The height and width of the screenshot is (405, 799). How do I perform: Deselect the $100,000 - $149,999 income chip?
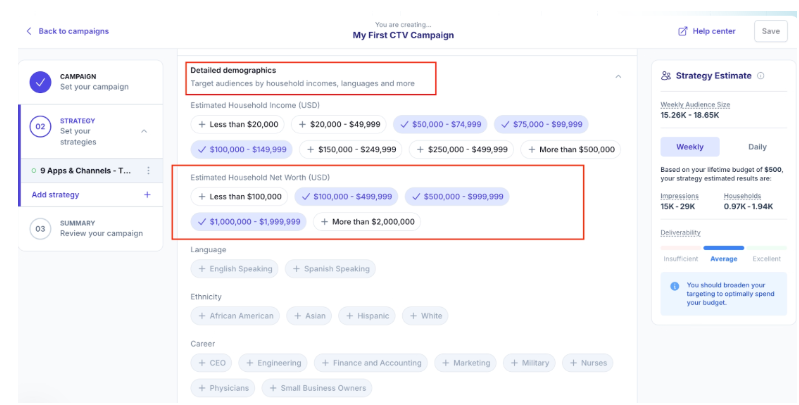(242, 150)
